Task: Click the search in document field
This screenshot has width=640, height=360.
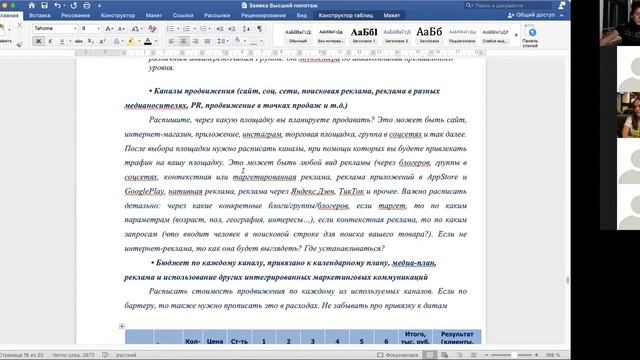Action: 508,5
